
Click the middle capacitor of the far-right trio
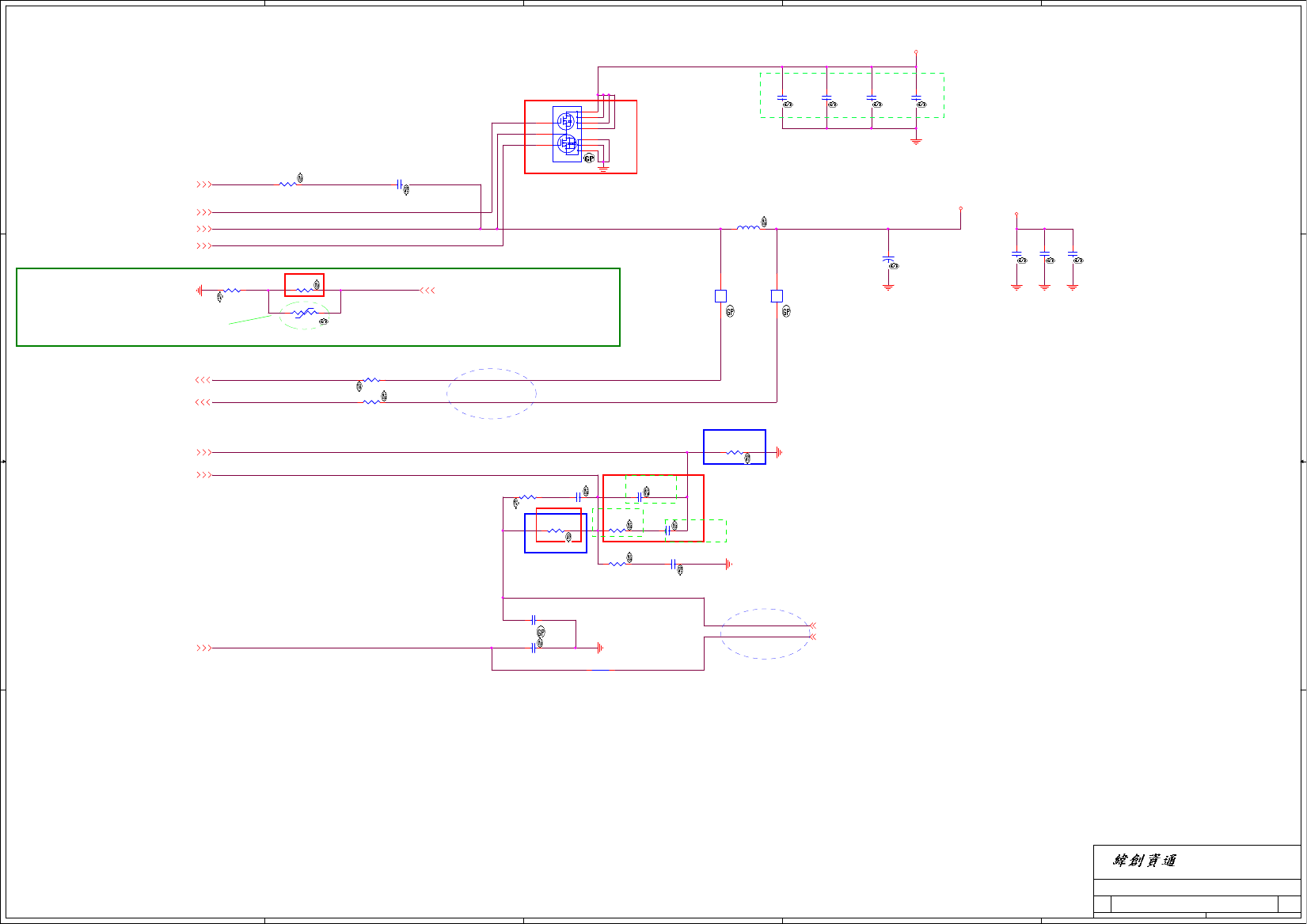coord(1044,255)
